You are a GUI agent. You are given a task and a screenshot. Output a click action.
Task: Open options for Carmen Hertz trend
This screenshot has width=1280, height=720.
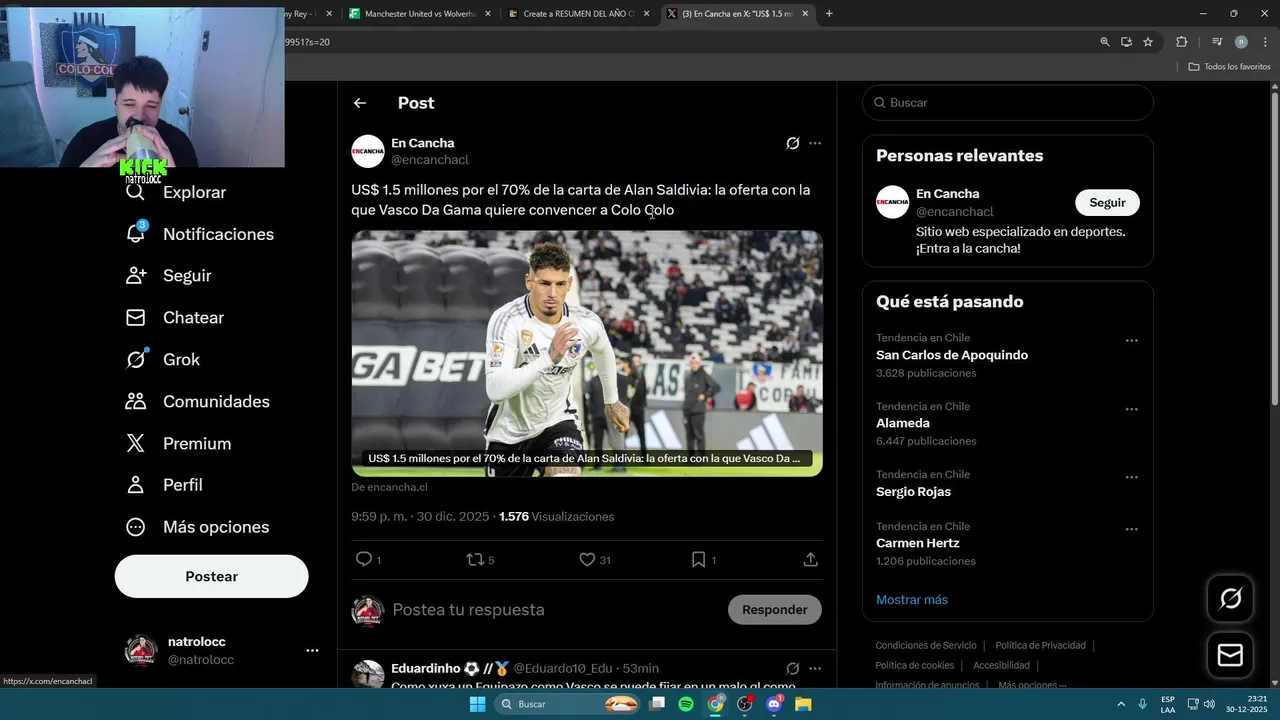[1131, 529]
